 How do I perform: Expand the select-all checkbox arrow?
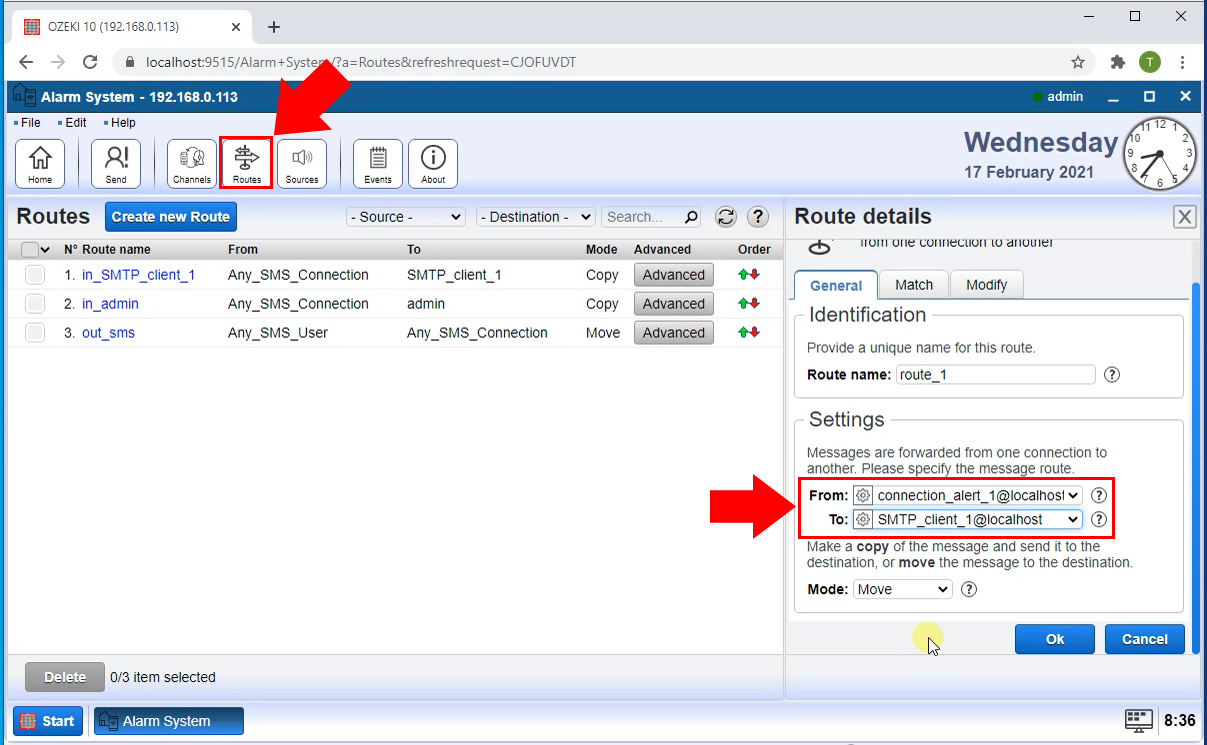click(45, 249)
